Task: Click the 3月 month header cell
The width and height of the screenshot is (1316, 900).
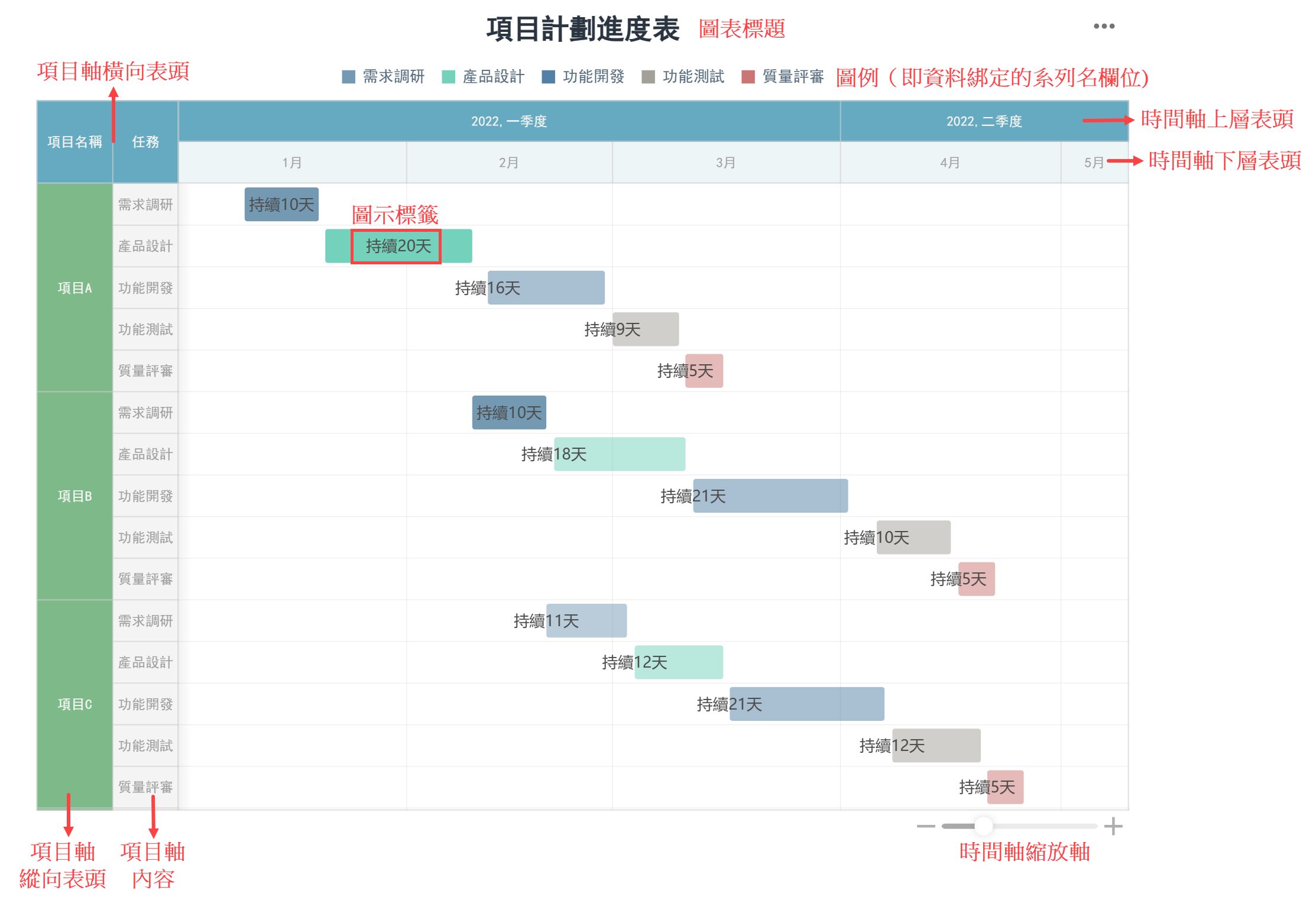Action: pyautogui.click(x=725, y=163)
